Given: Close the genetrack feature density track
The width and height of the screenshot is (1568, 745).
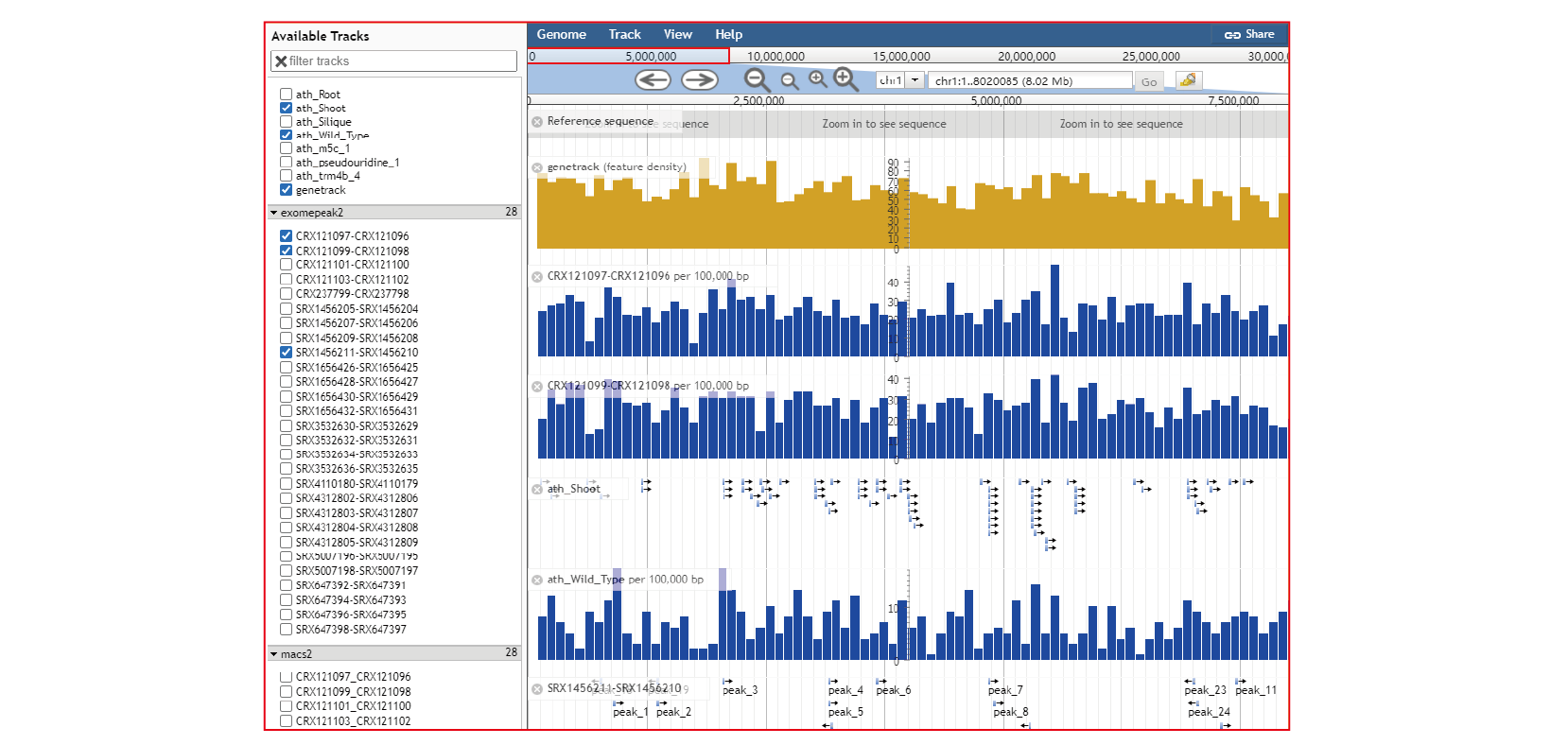Looking at the screenshot, I should click(537, 167).
